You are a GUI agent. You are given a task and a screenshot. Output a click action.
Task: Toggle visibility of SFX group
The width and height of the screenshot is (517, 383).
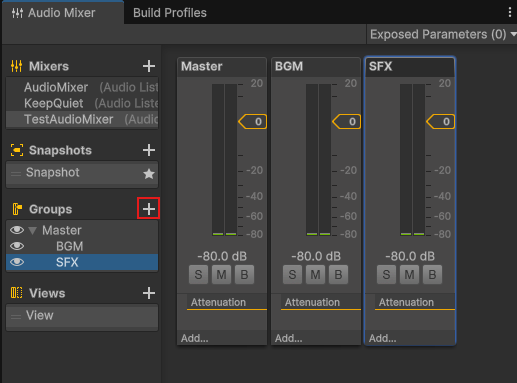click(x=17, y=262)
